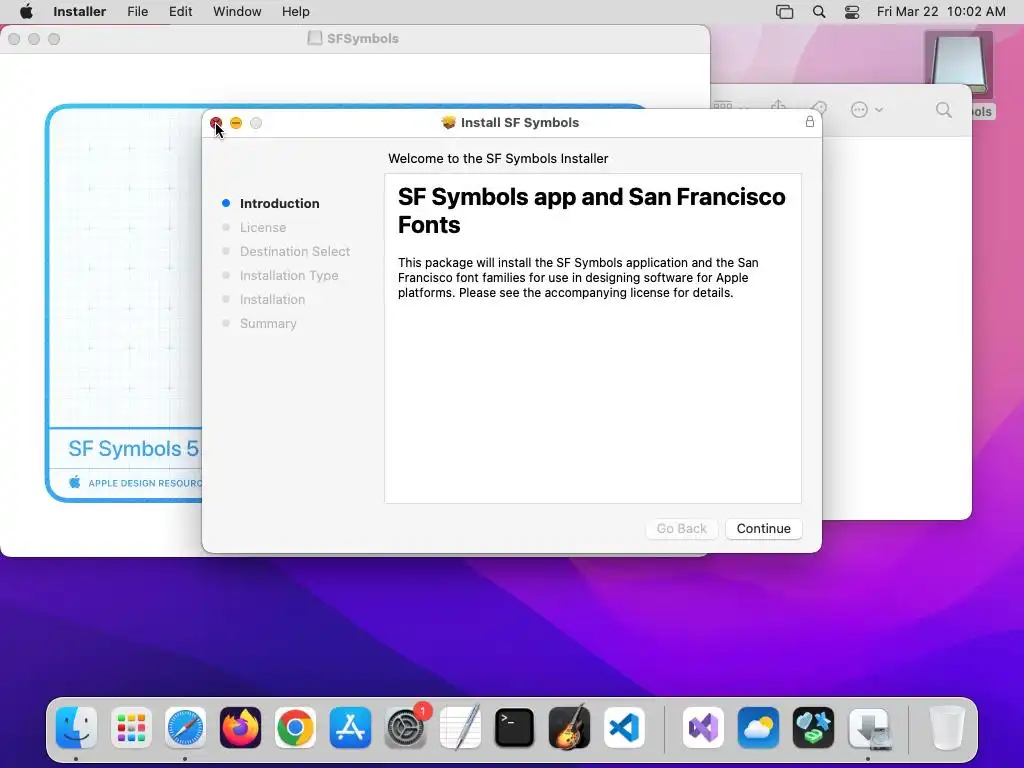Open the heart and dollar app in Dock

coord(813,727)
